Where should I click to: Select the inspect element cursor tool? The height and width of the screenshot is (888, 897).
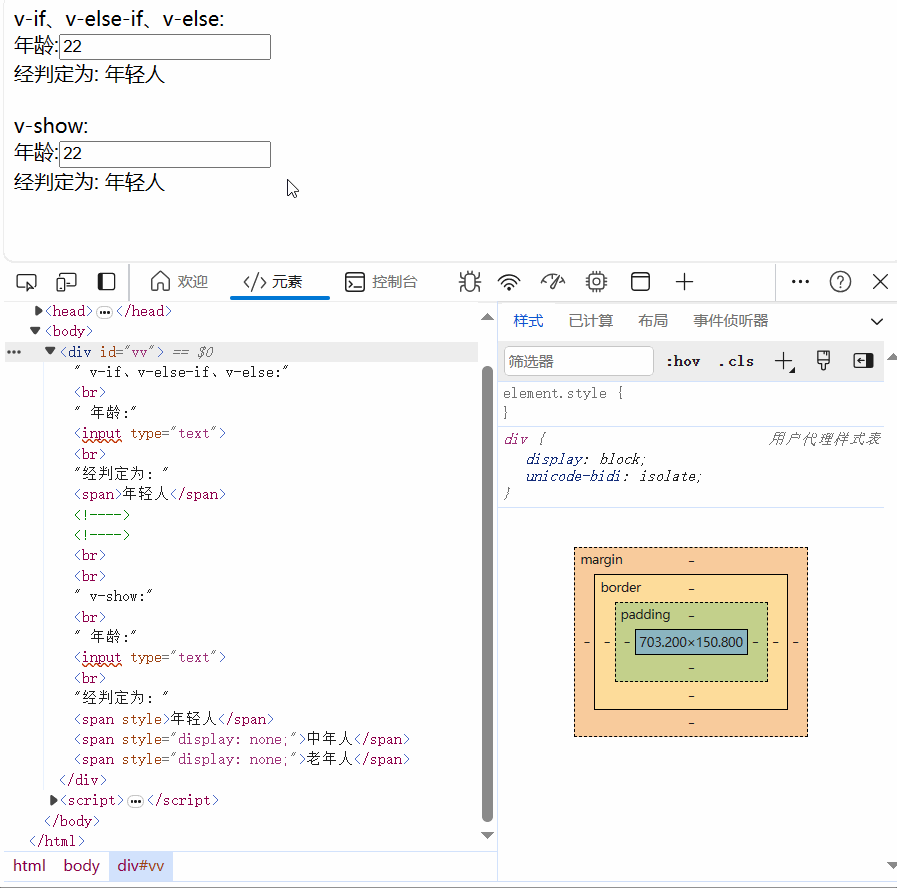tap(27, 282)
